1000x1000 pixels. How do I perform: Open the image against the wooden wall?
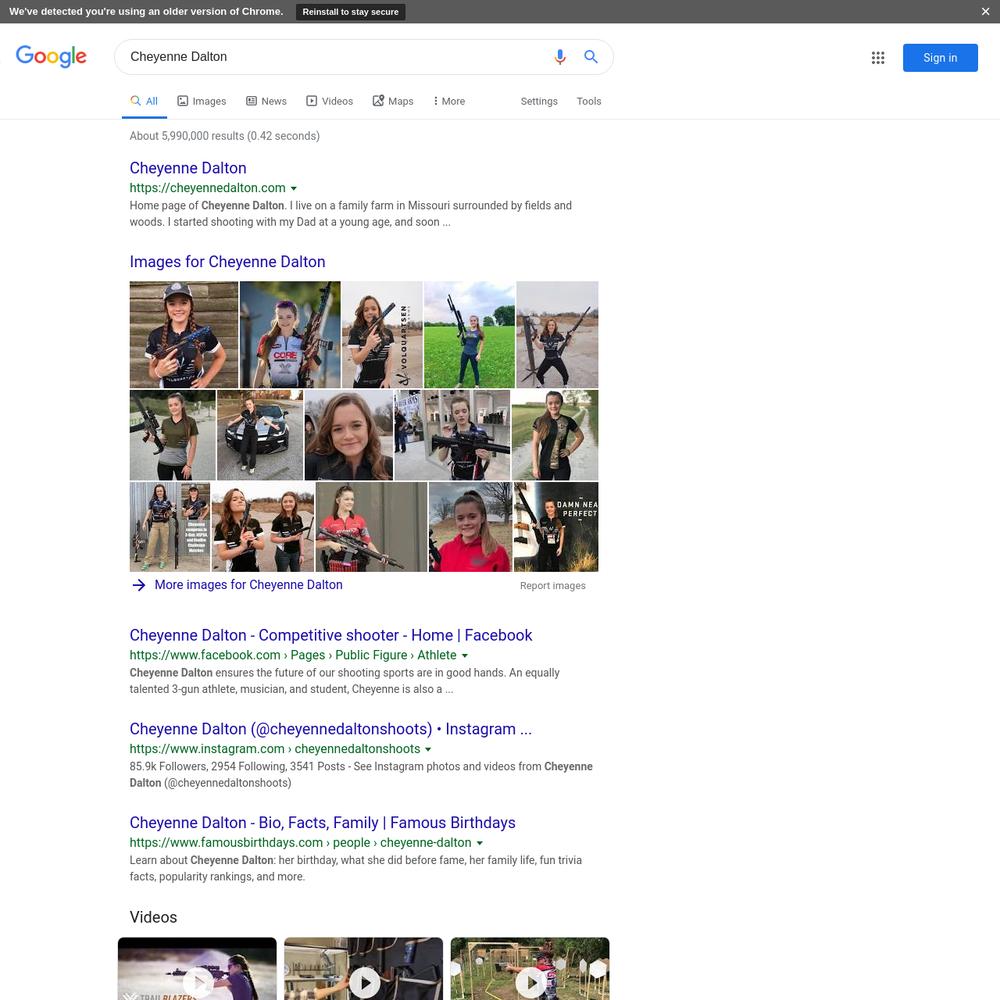pyautogui.click(x=184, y=335)
